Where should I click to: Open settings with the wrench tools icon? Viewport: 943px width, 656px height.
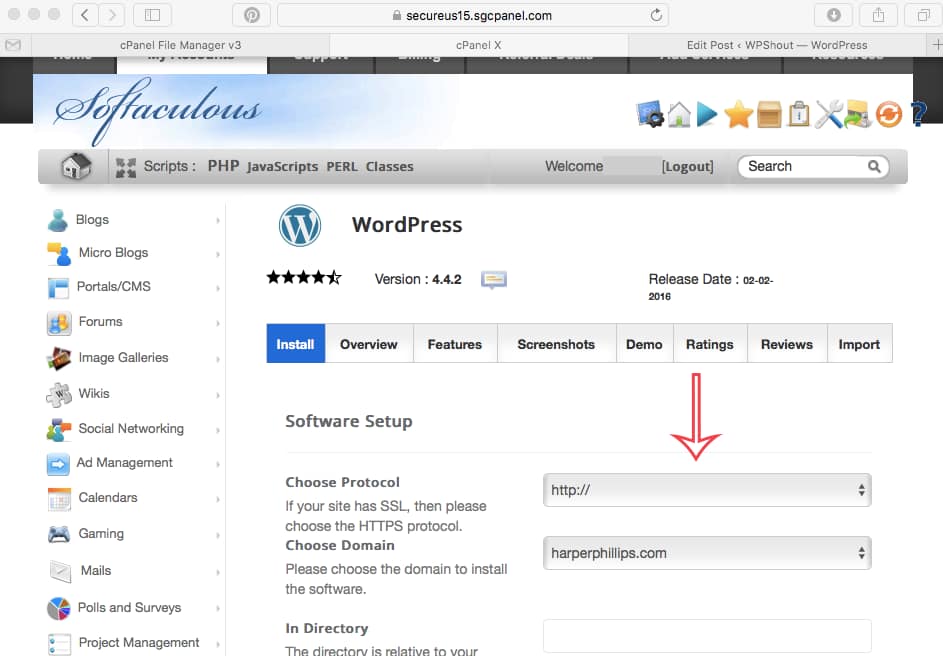tap(829, 114)
